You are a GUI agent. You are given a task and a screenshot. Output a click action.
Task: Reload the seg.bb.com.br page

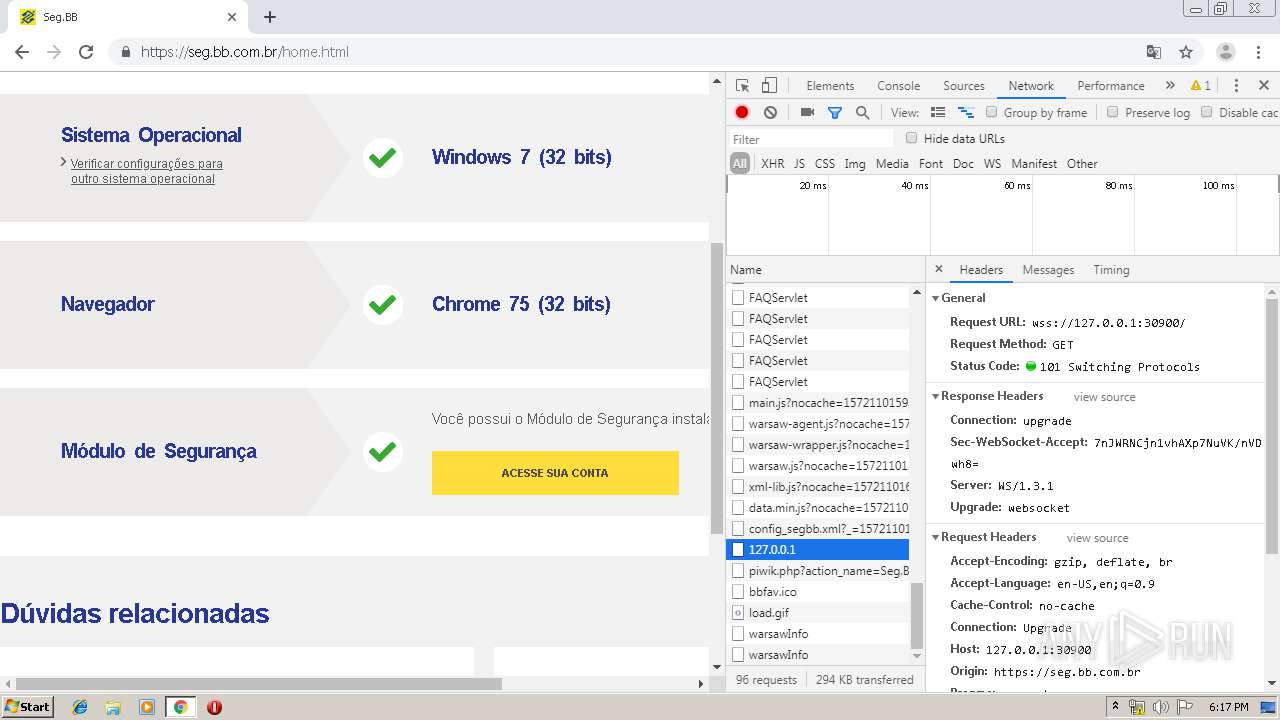[x=86, y=52]
